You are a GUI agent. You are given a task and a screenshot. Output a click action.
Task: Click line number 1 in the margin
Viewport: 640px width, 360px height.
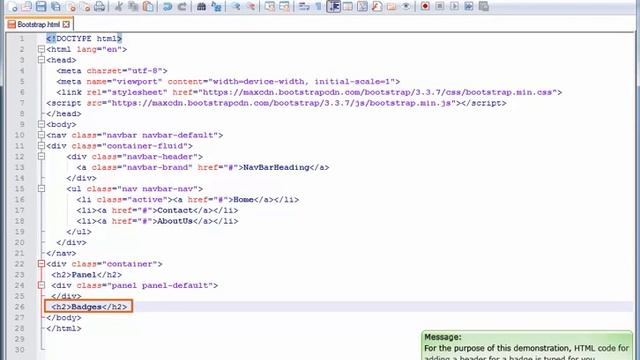(22, 39)
